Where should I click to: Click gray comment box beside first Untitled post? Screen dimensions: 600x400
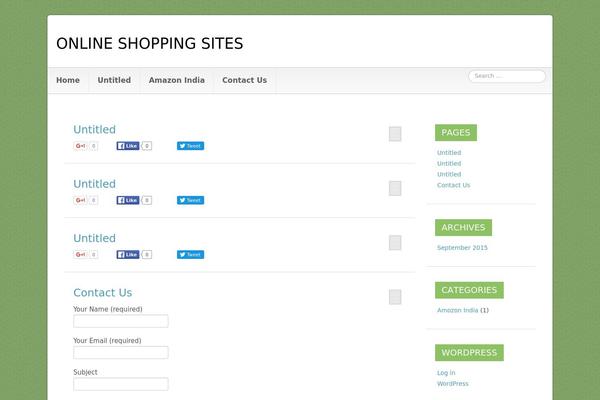[395, 134]
